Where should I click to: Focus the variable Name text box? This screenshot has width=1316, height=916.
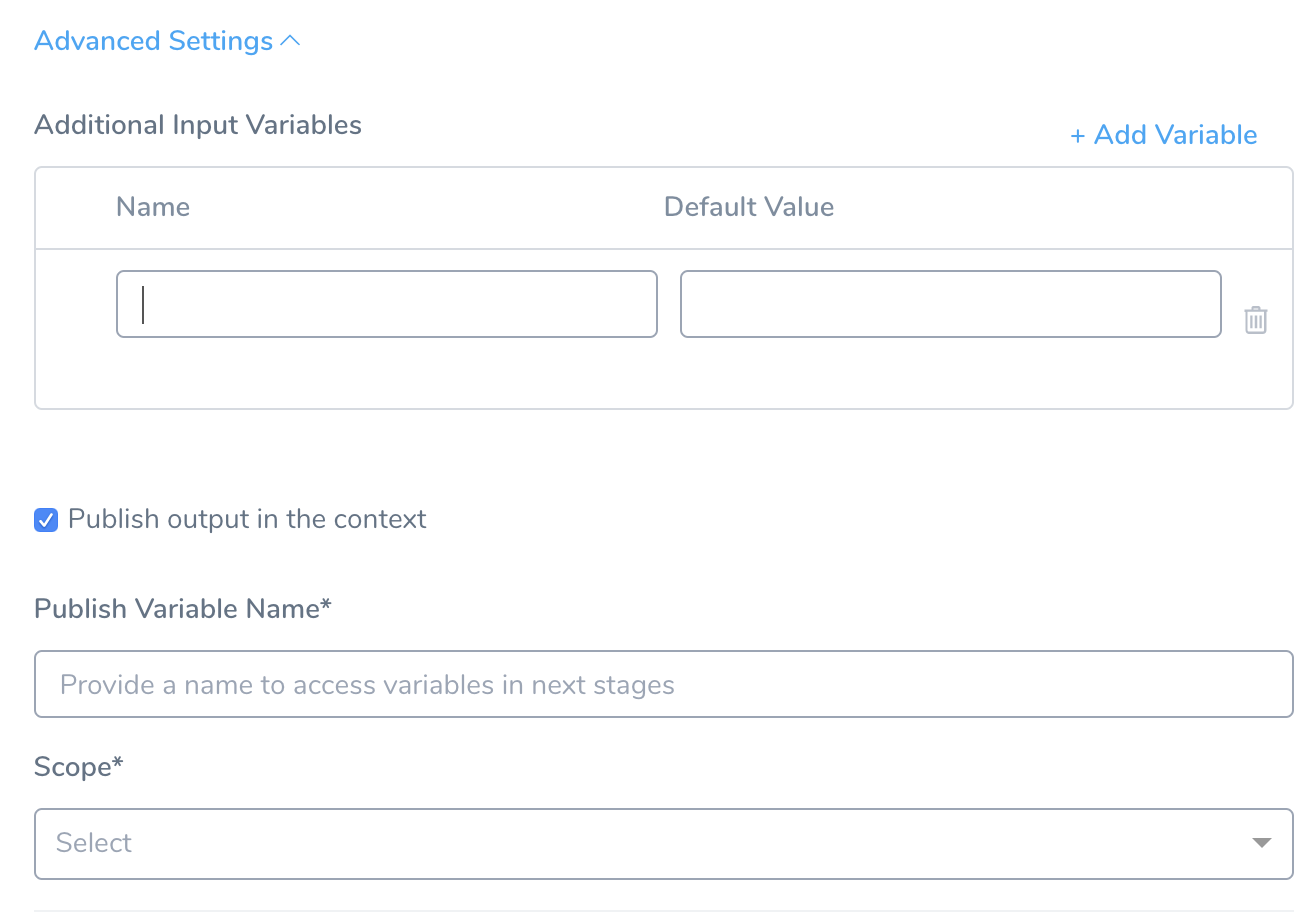click(387, 304)
